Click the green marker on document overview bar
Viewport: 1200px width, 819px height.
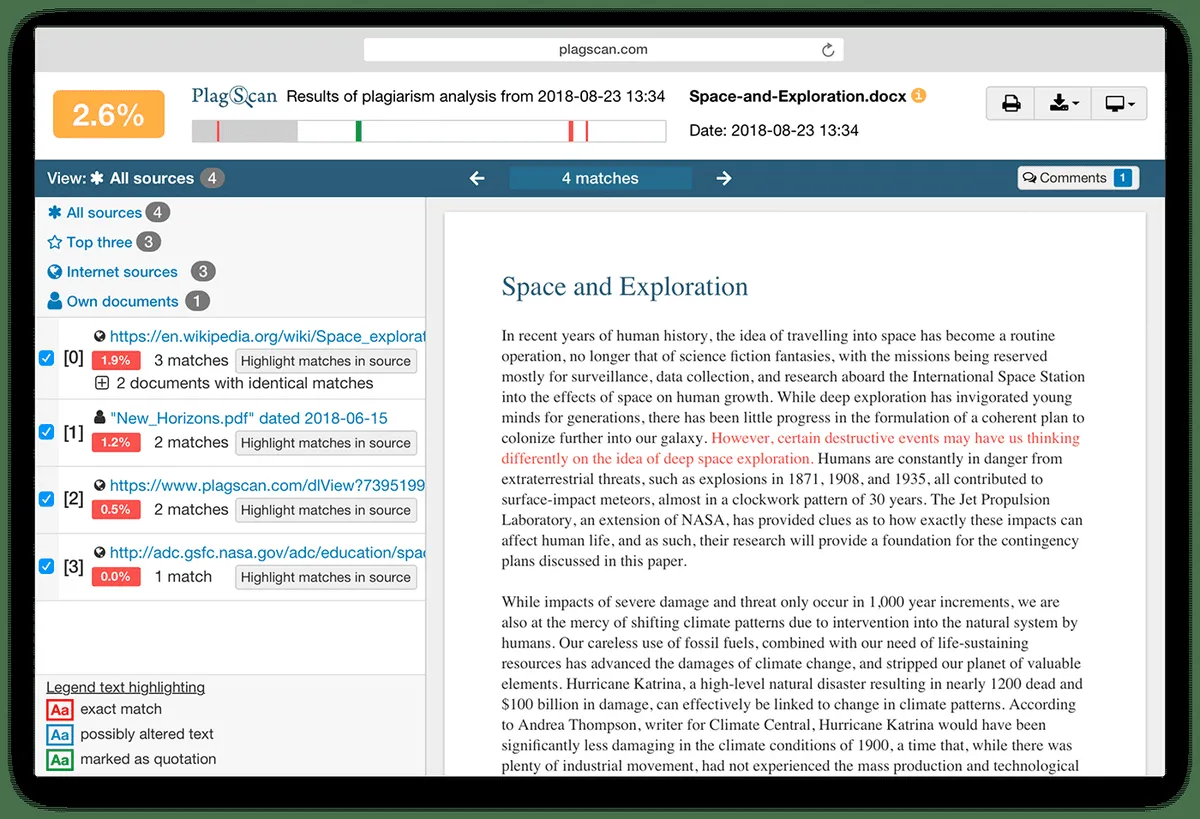[358, 131]
